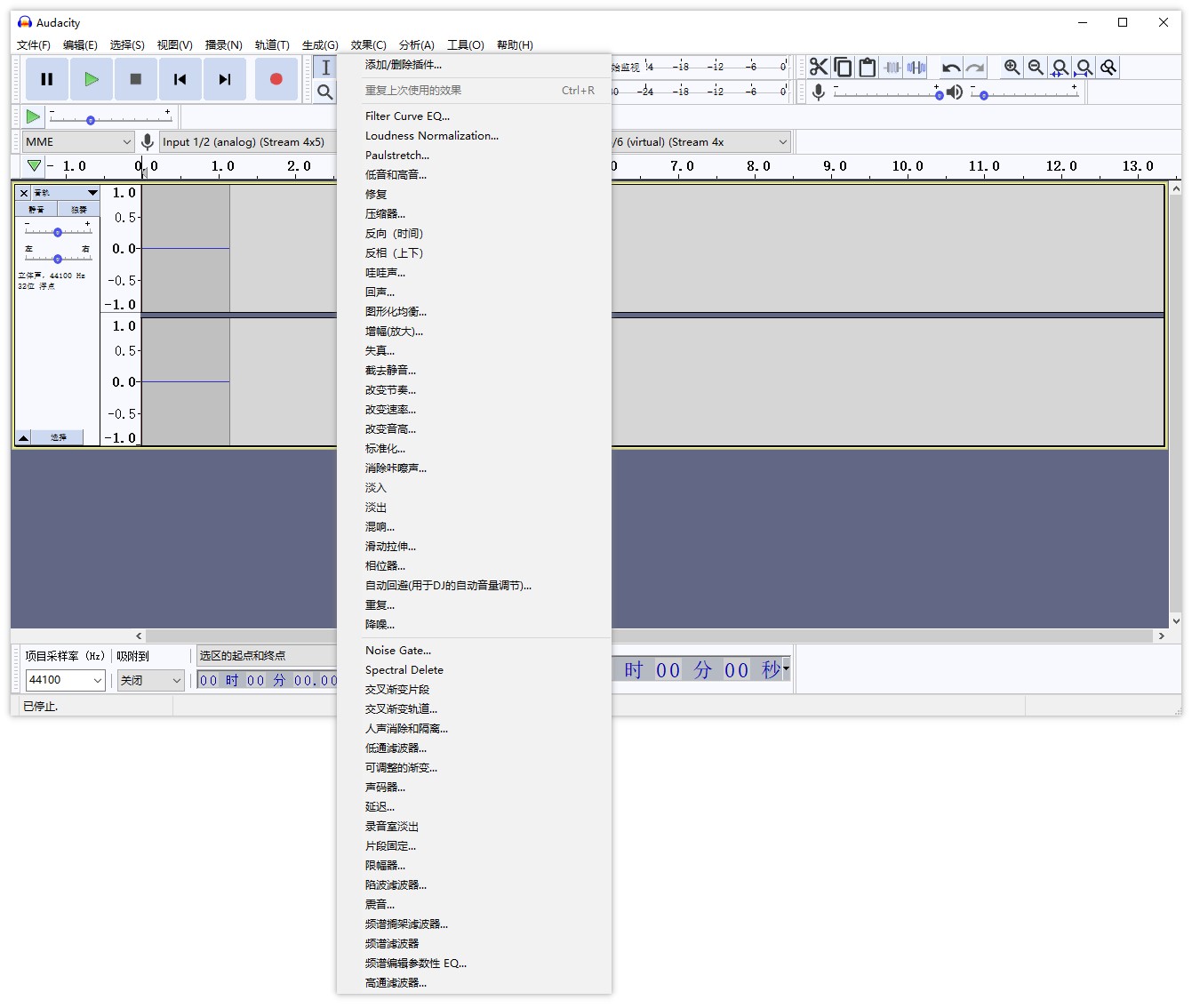1192x1008 pixels.
Task: Click Trim audio outside selection icon
Action: pos(892,68)
